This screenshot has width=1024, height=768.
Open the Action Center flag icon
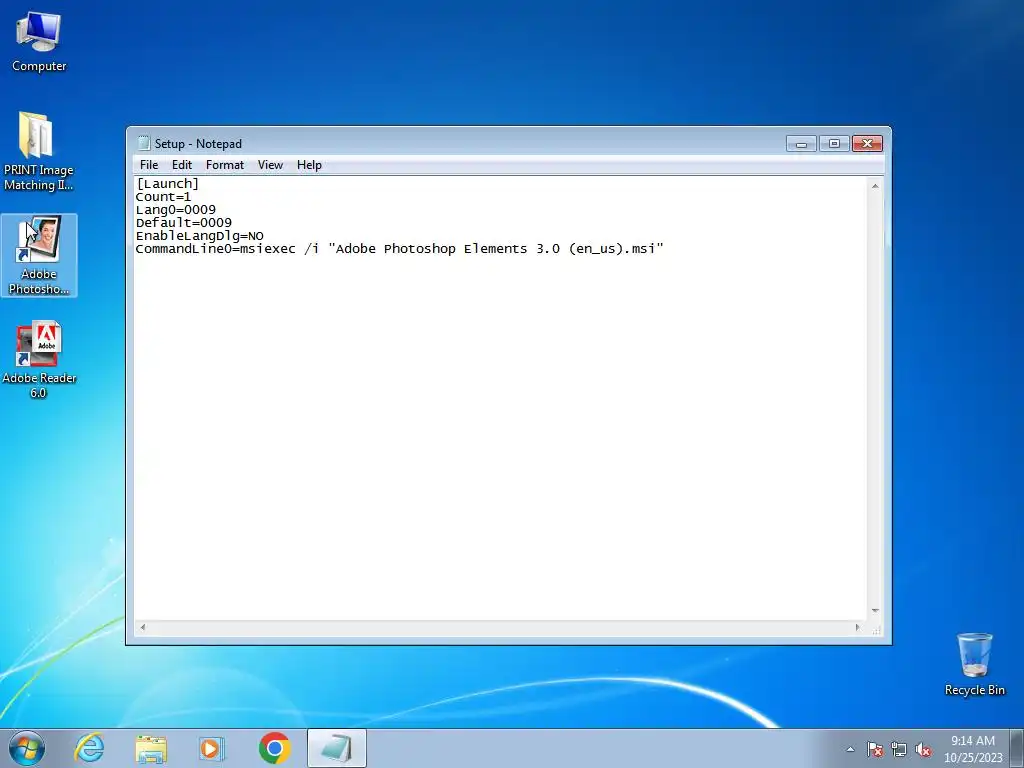click(x=874, y=749)
